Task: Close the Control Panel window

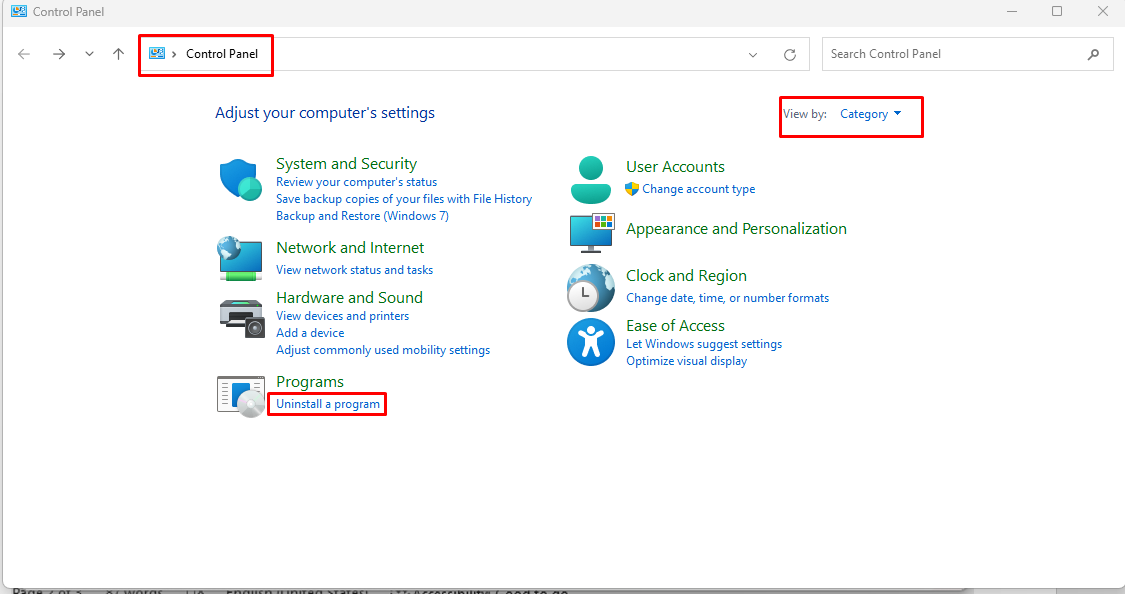Action: click(1103, 11)
